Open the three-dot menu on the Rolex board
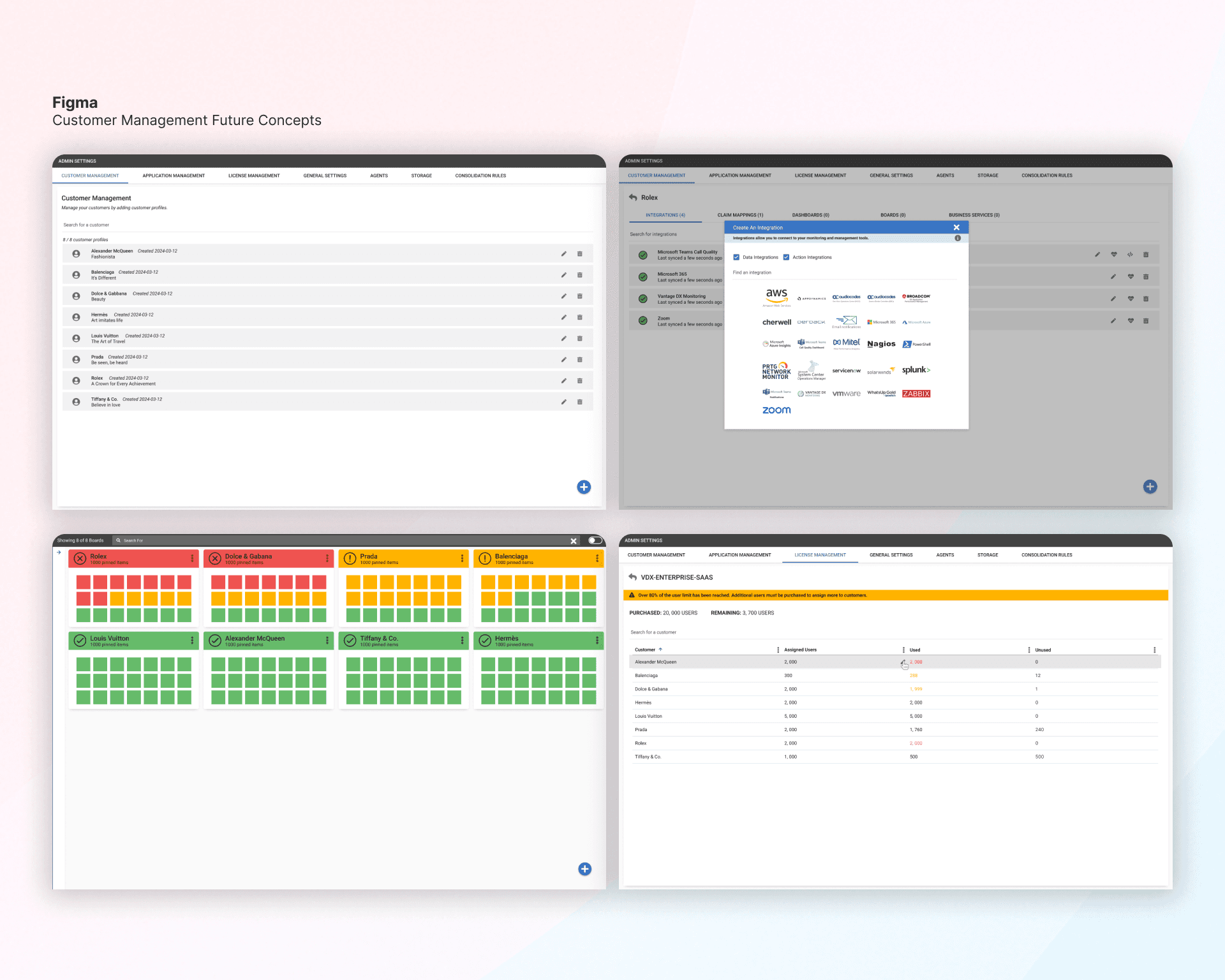The height and width of the screenshot is (980, 1225). tap(192, 559)
